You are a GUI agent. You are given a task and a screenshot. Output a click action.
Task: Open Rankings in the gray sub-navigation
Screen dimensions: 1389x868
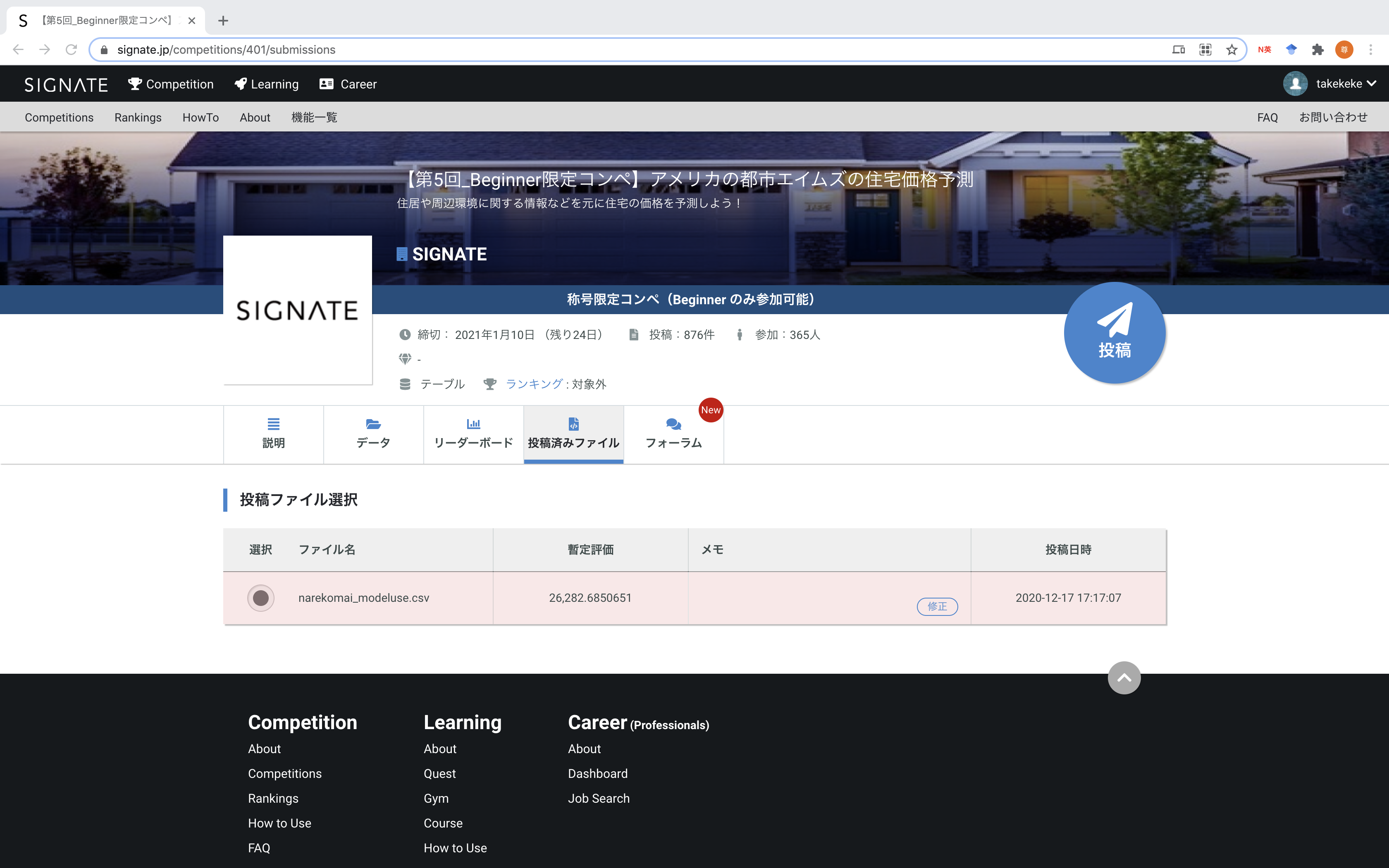coord(138,118)
